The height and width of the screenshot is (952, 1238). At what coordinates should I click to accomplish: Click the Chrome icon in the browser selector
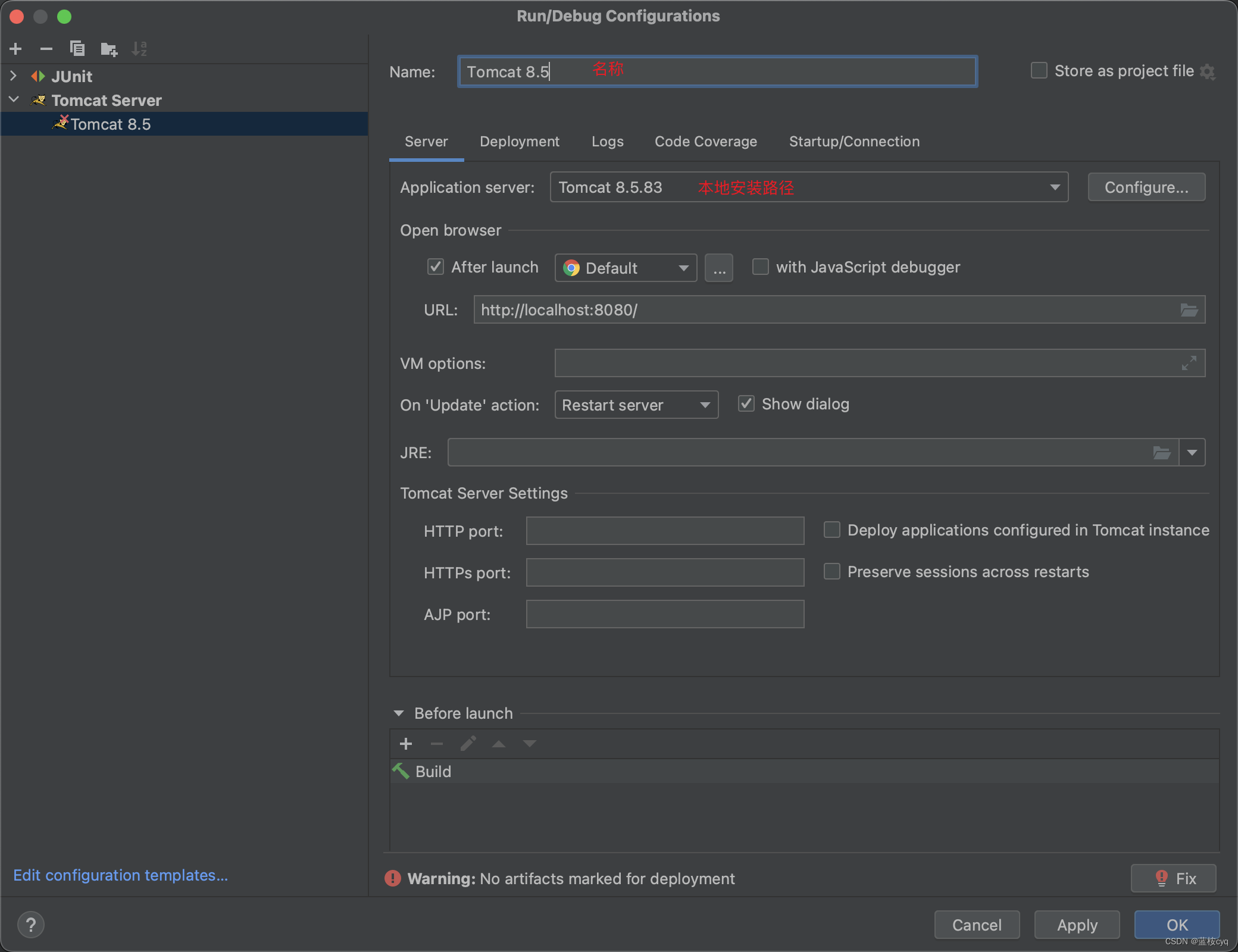pos(571,268)
